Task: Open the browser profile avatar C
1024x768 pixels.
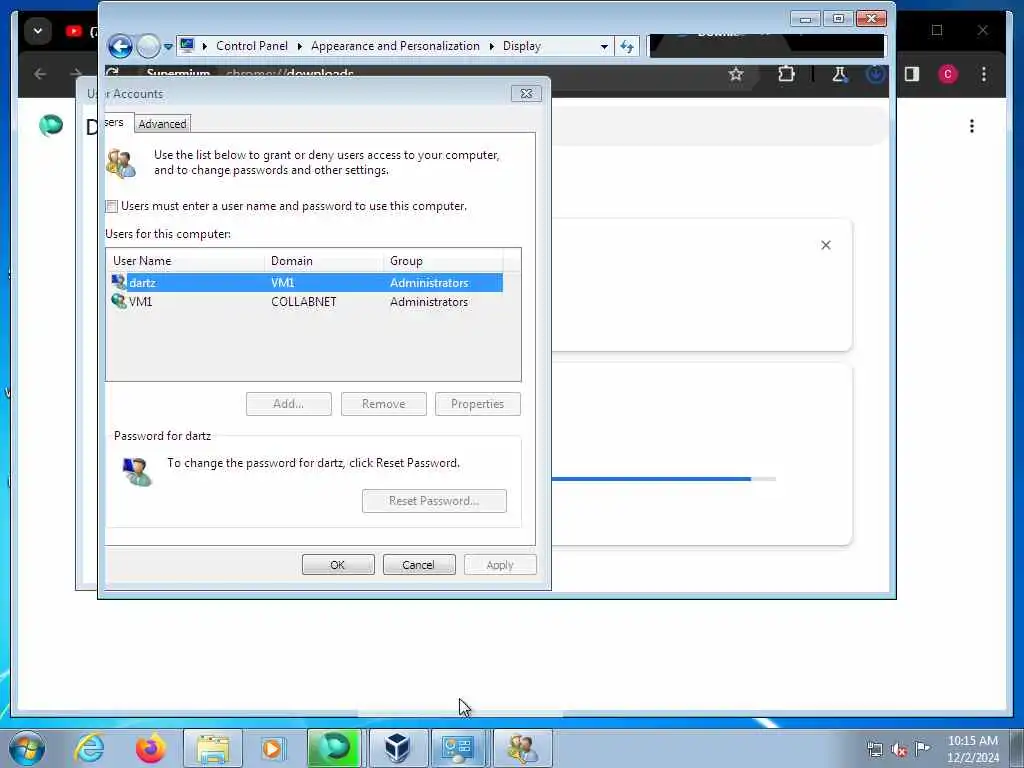Action: click(948, 74)
